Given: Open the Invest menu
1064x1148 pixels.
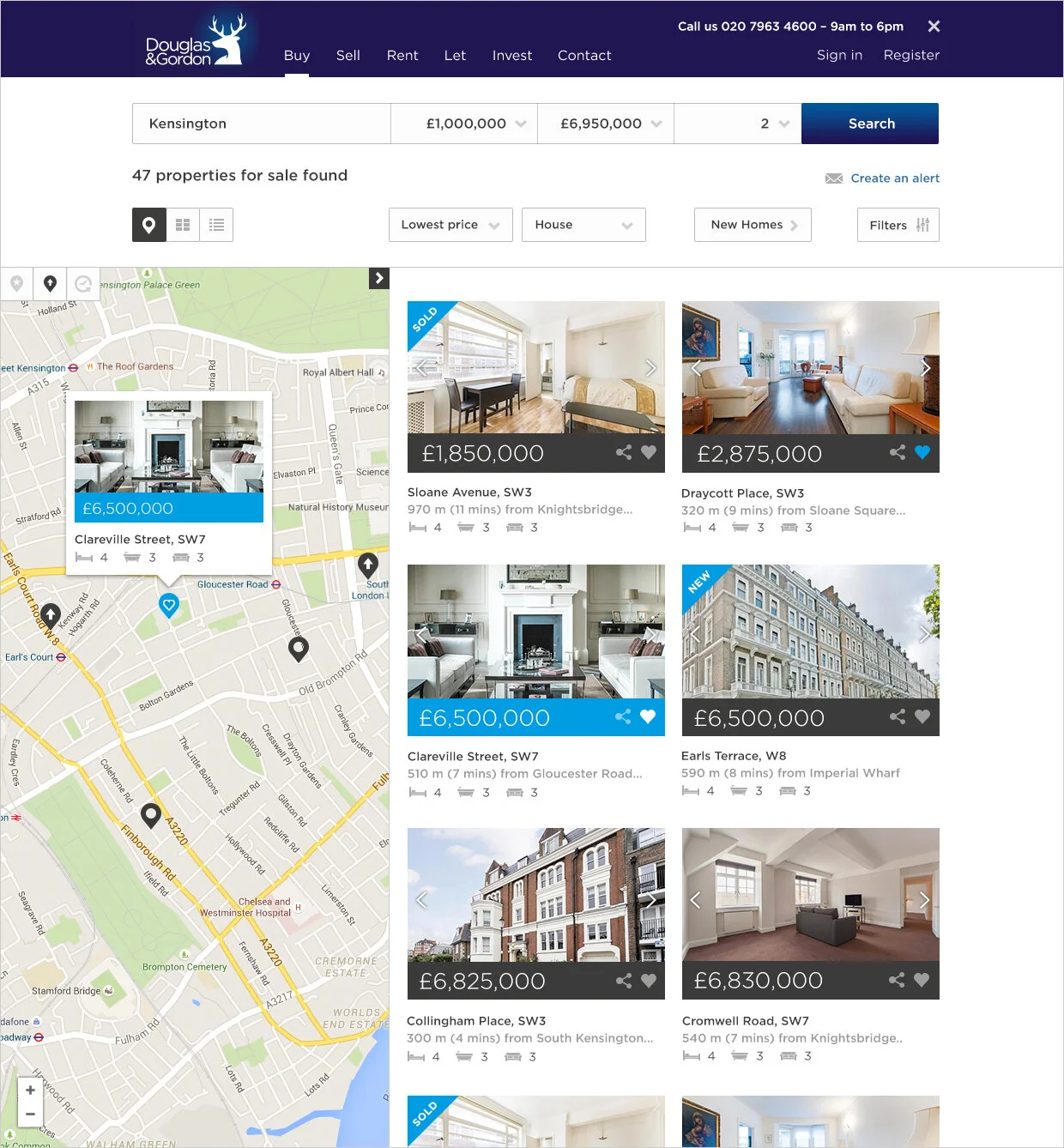Looking at the screenshot, I should click(512, 56).
